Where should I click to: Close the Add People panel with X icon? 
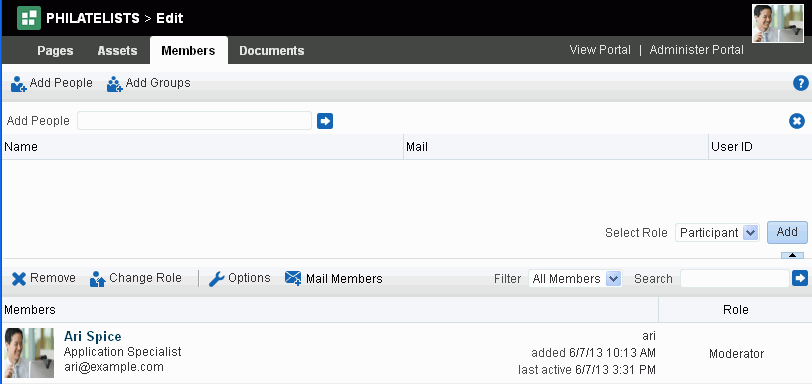pyautogui.click(x=796, y=121)
